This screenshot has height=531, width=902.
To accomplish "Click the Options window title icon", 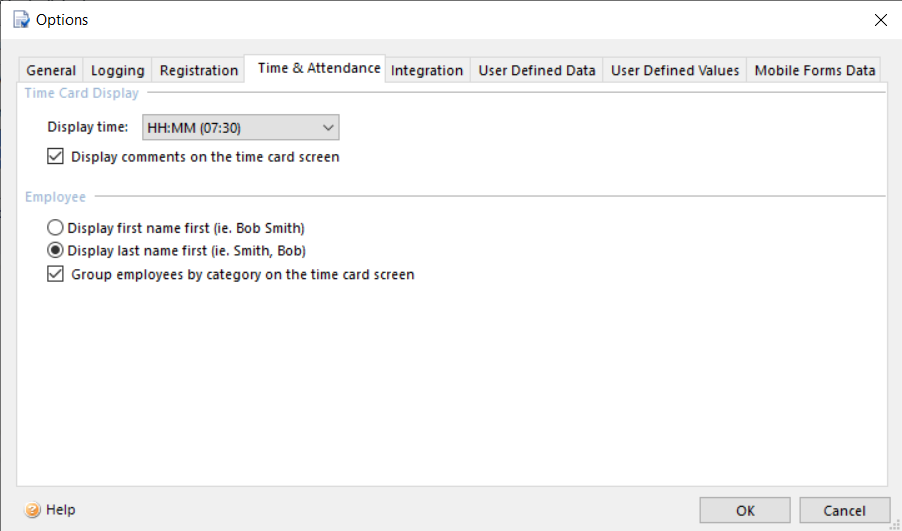I will point(21,20).
